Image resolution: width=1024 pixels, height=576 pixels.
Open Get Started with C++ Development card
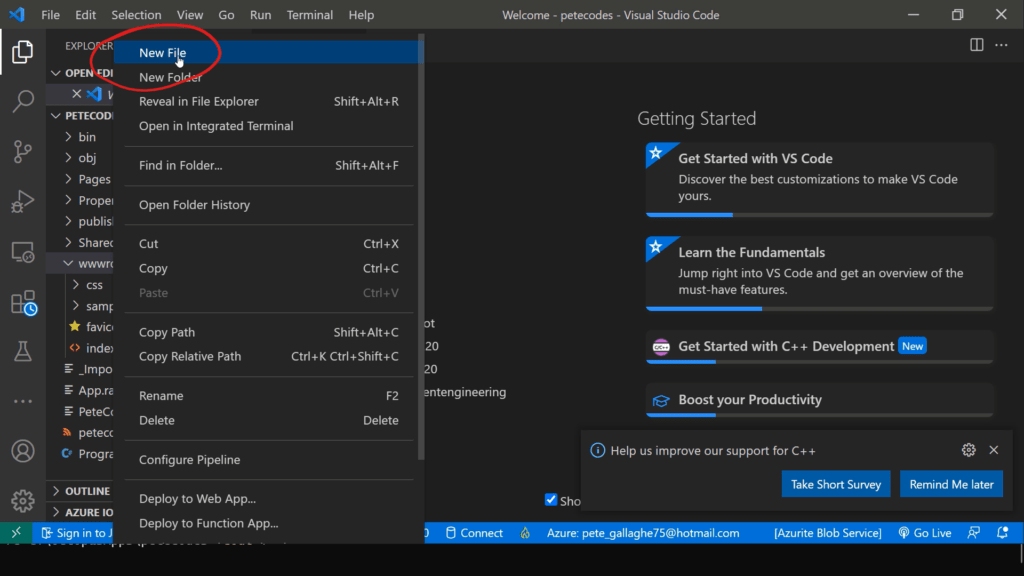click(820, 347)
